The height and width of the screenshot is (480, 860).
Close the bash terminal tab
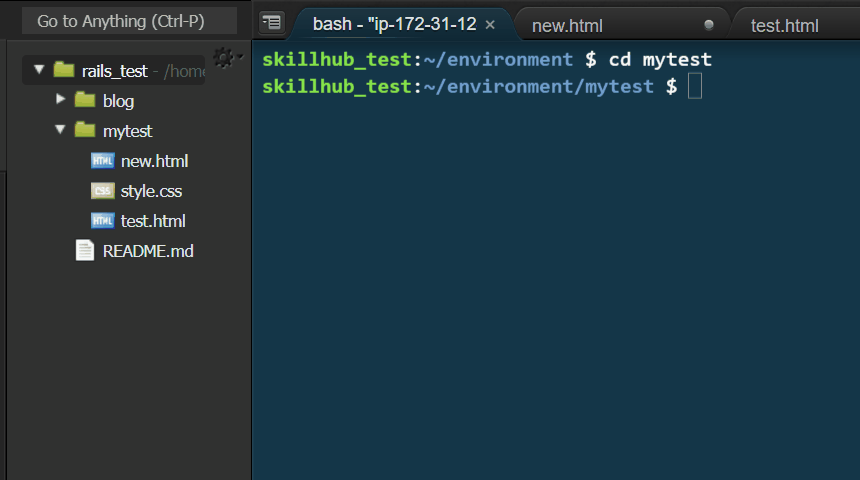pyautogui.click(x=490, y=25)
